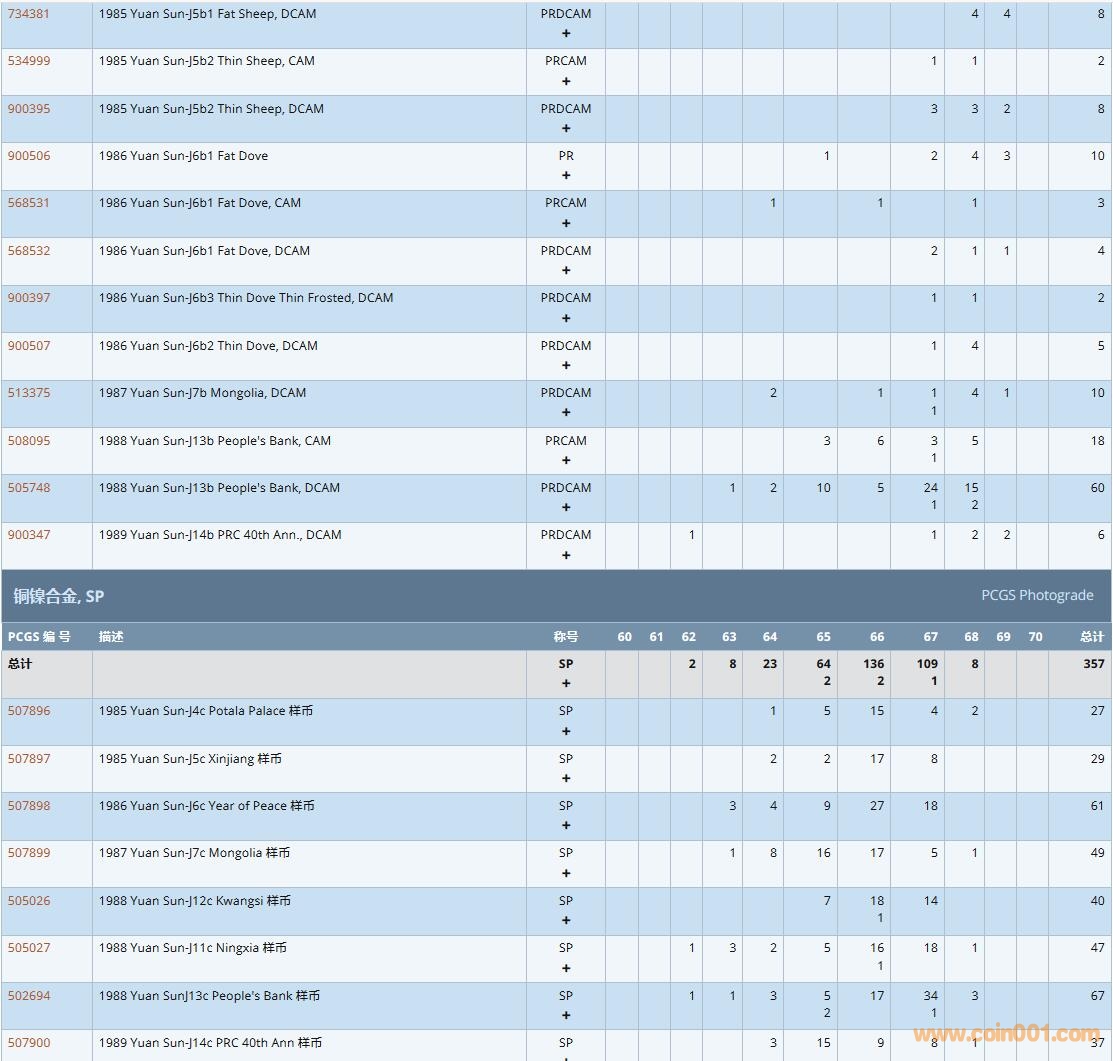Viewport: 1113px width, 1061px height.
Task: Expand plus in 1985 Thin Sheep CAM row
Action: (566, 82)
